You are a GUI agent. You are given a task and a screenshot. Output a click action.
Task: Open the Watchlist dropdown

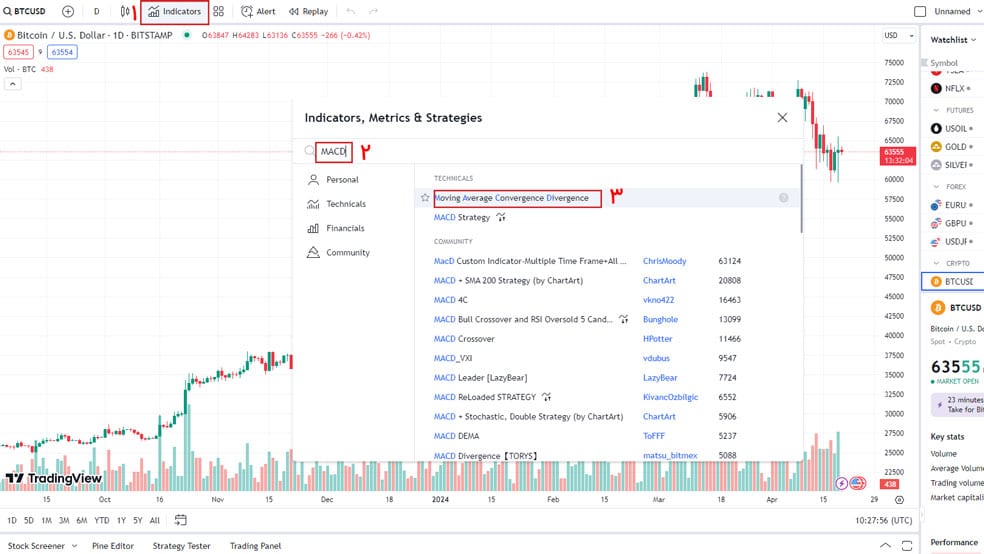coord(953,40)
